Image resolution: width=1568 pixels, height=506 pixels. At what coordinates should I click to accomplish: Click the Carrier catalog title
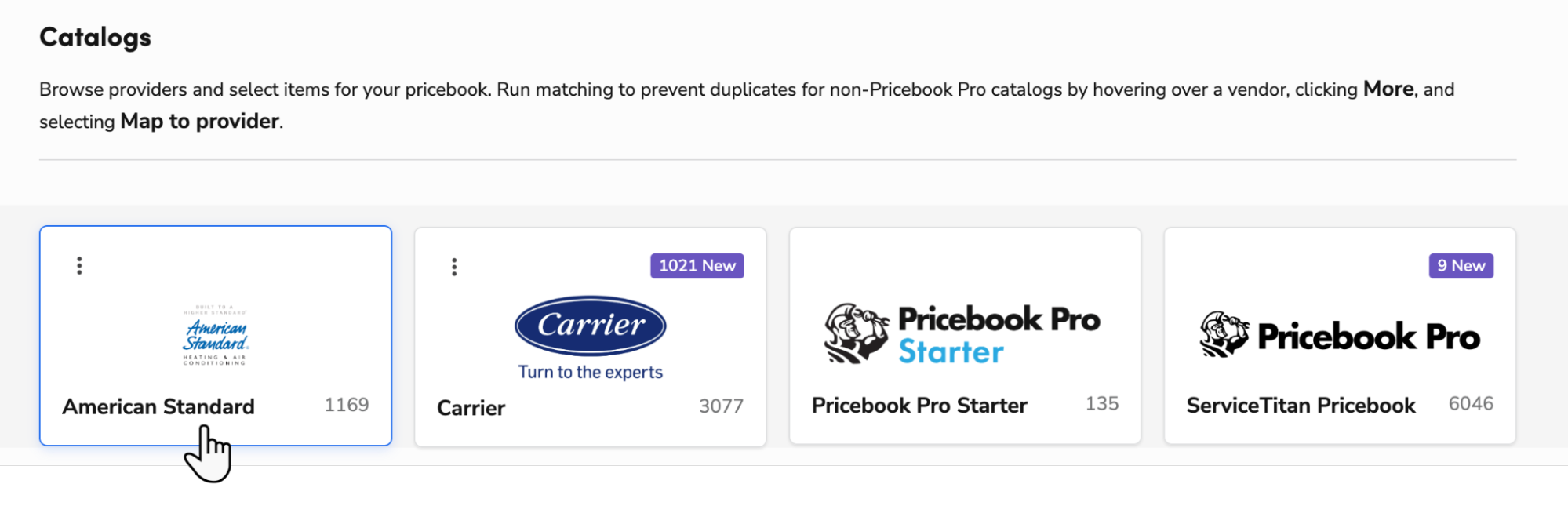coord(471,407)
